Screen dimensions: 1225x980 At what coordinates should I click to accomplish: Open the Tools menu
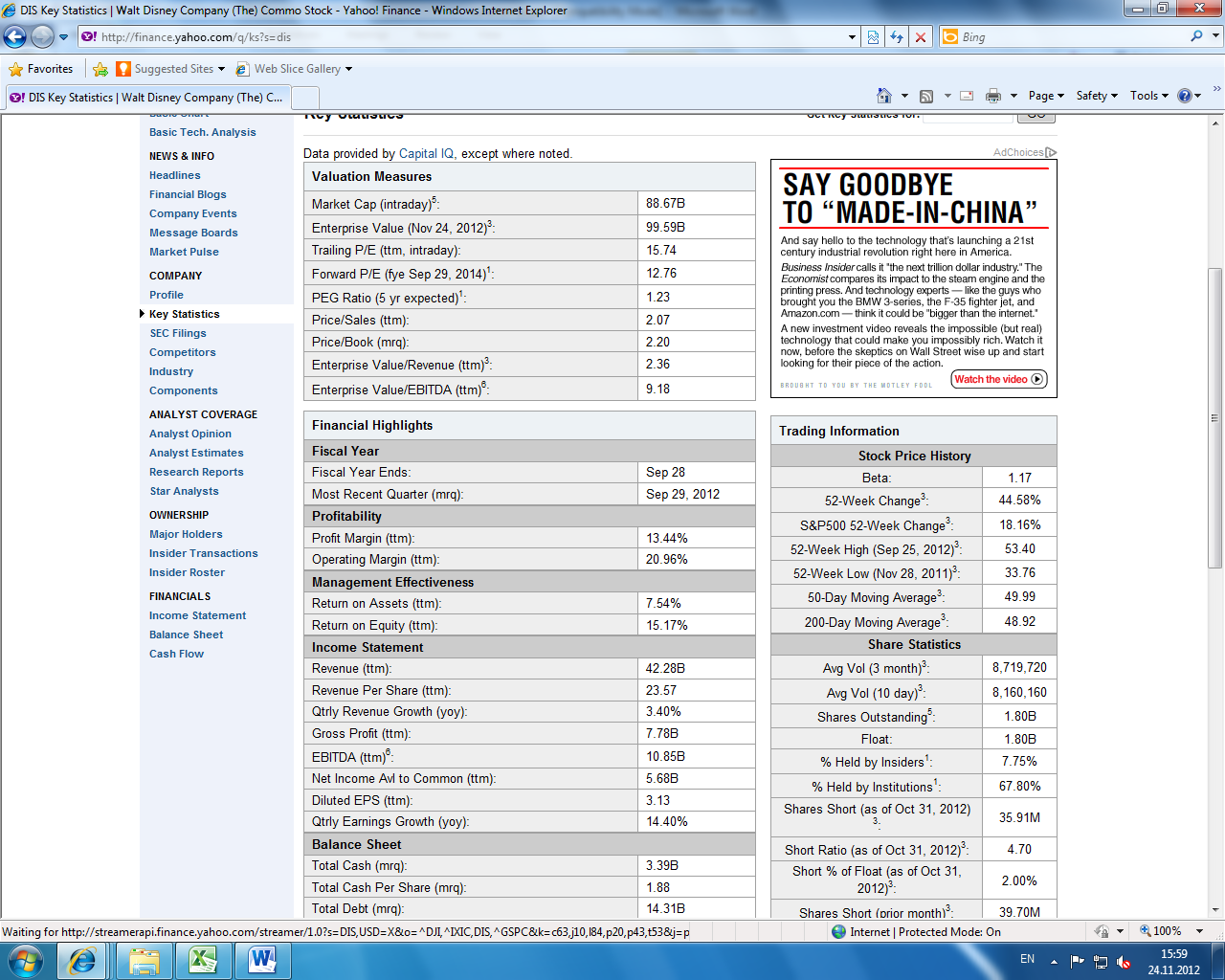point(1149,96)
